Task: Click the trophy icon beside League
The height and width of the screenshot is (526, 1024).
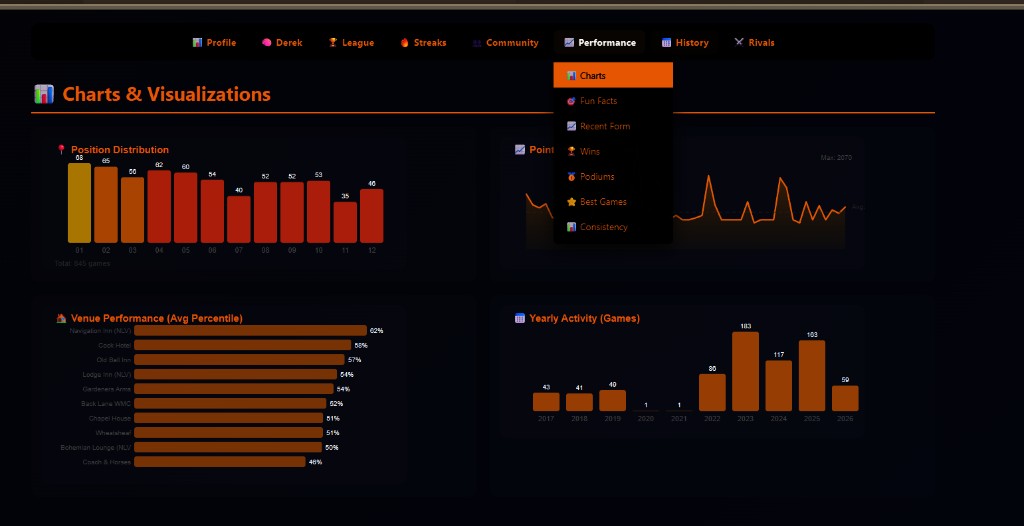Action: coord(333,42)
